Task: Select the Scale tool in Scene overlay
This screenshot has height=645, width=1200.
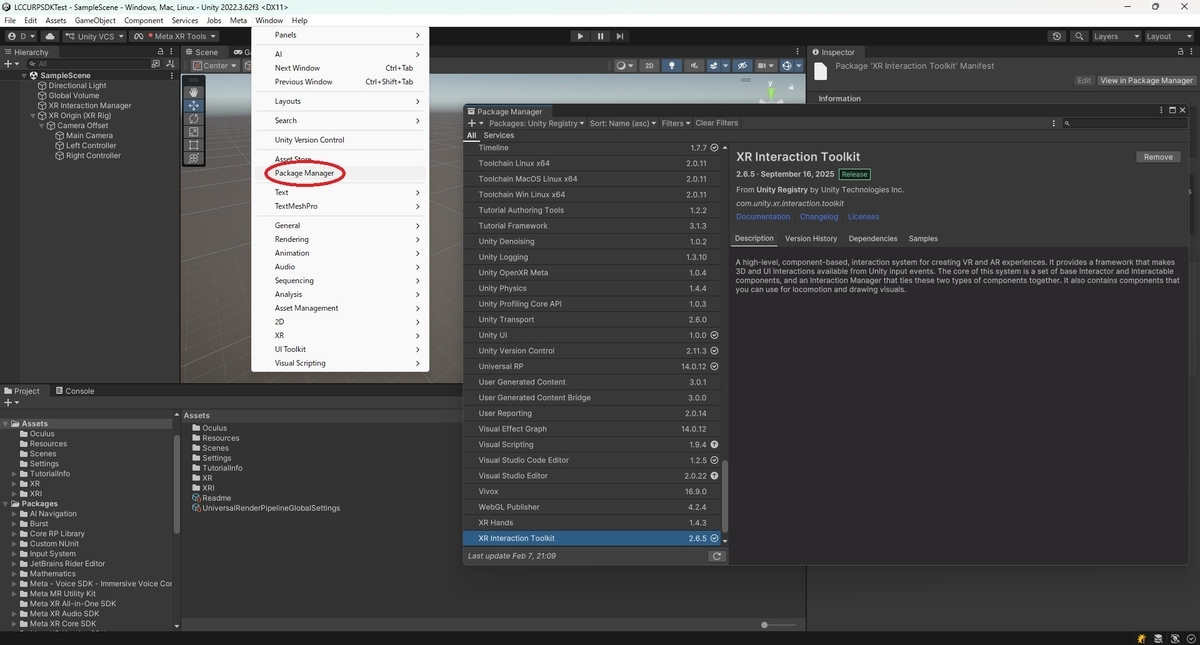Action: click(194, 131)
